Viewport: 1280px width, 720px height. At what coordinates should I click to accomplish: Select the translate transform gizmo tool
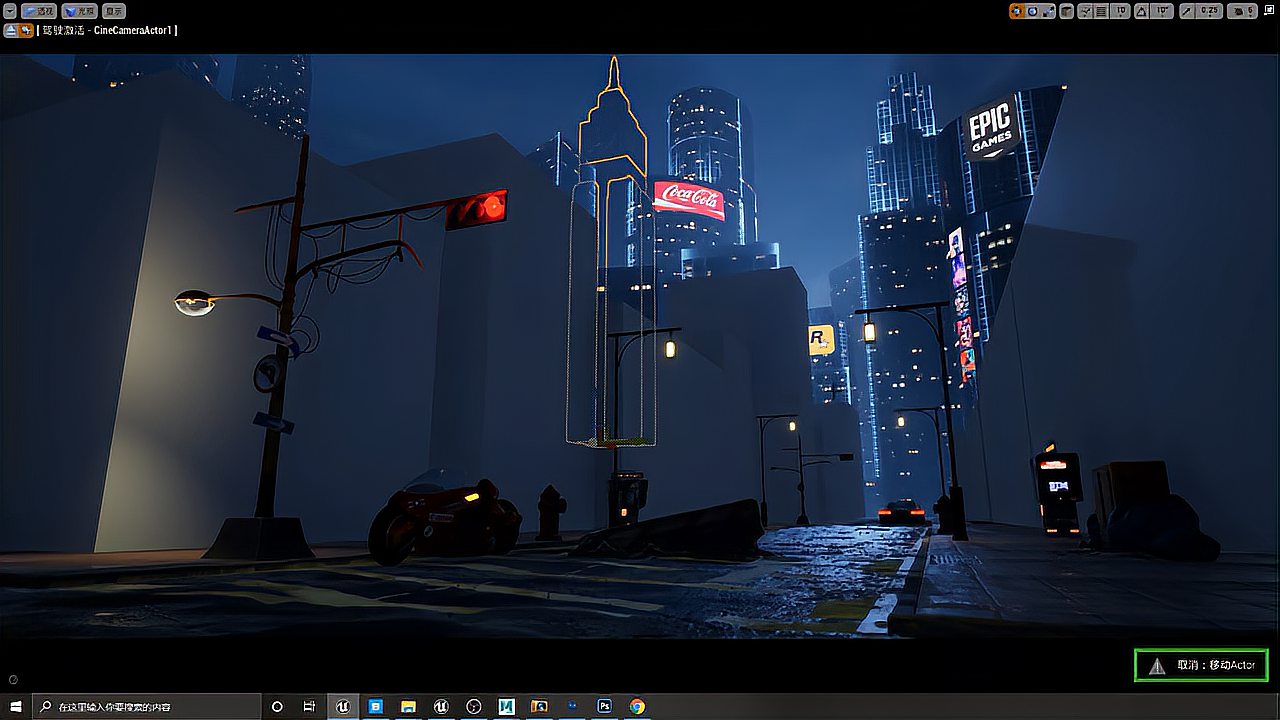pyautogui.click(x=1016, y=11)
